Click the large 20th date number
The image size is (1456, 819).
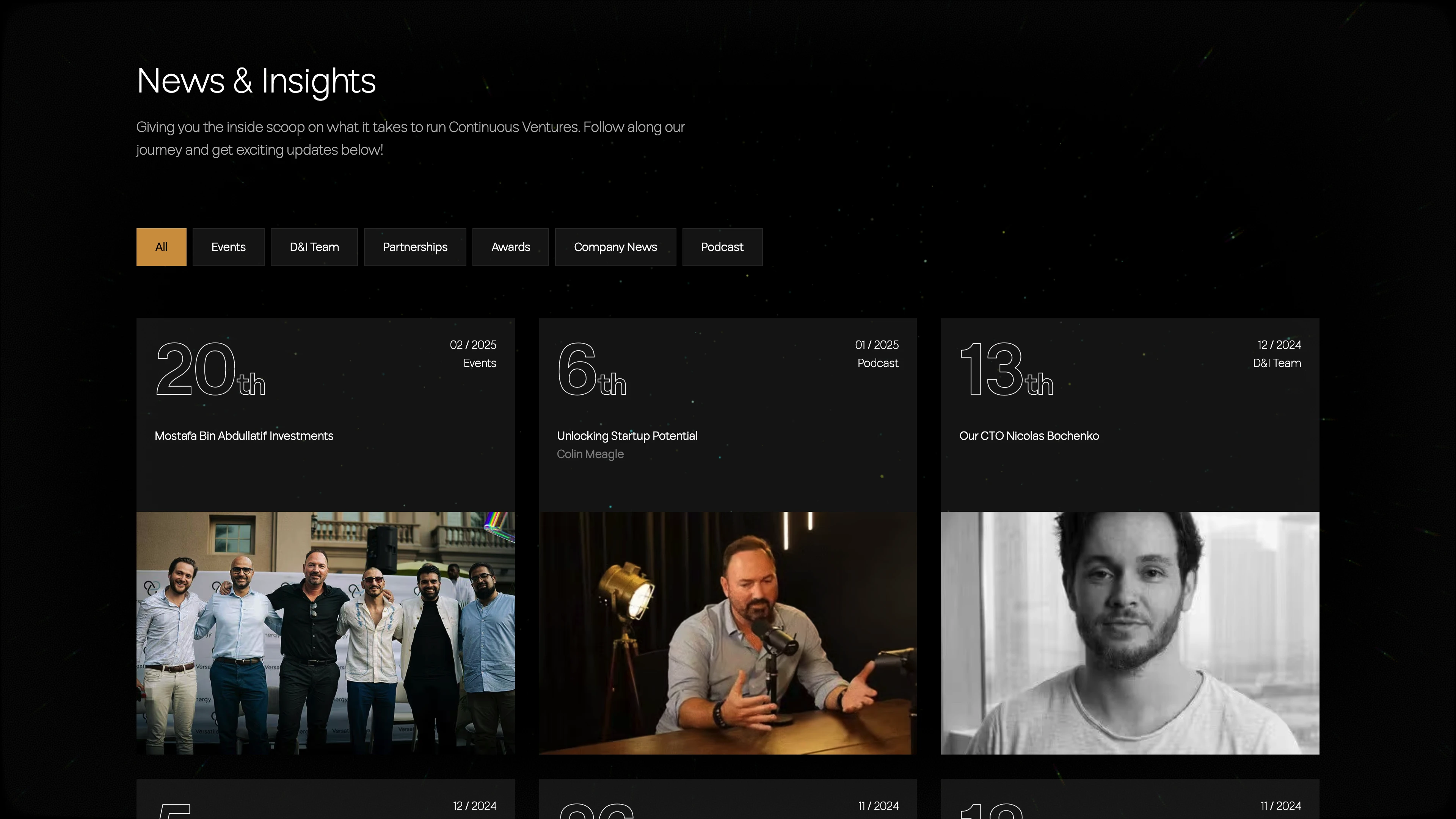point(210,369)
